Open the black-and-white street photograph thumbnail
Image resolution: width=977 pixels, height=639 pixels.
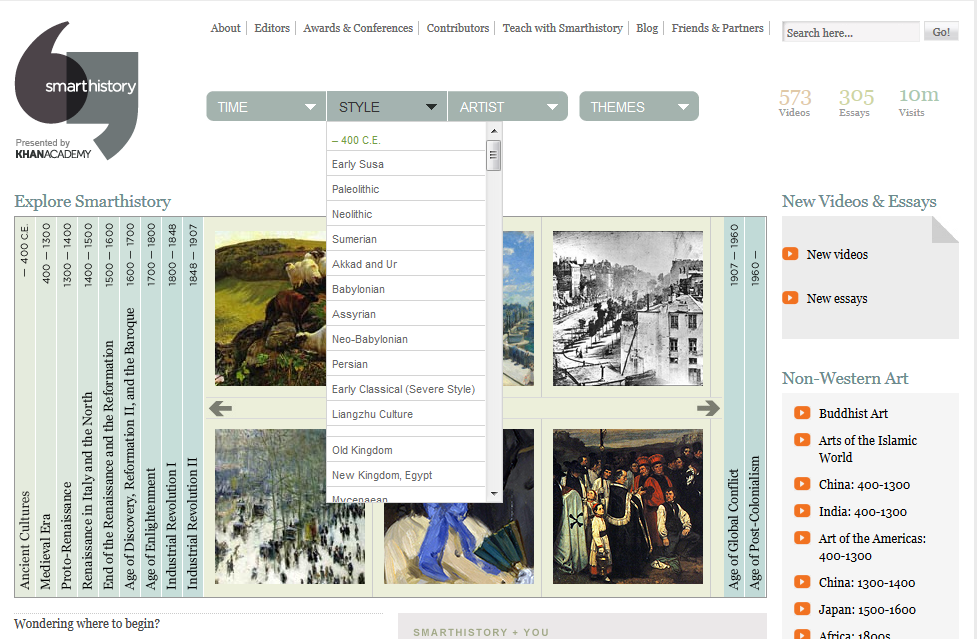(627, 308)
